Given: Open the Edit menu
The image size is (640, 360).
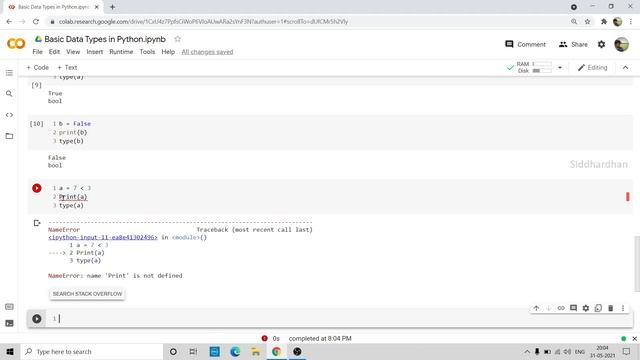Looking at the screenshot, I should click(54, 52).
